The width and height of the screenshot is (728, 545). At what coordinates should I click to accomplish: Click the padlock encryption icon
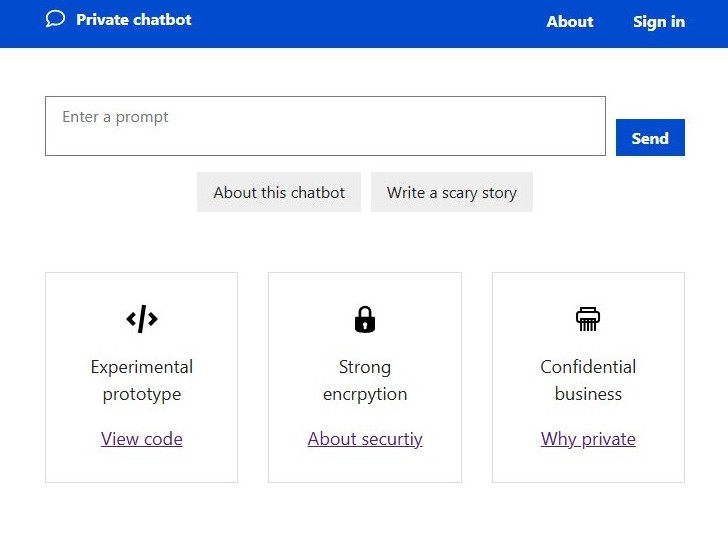click(x=365, y=319)
